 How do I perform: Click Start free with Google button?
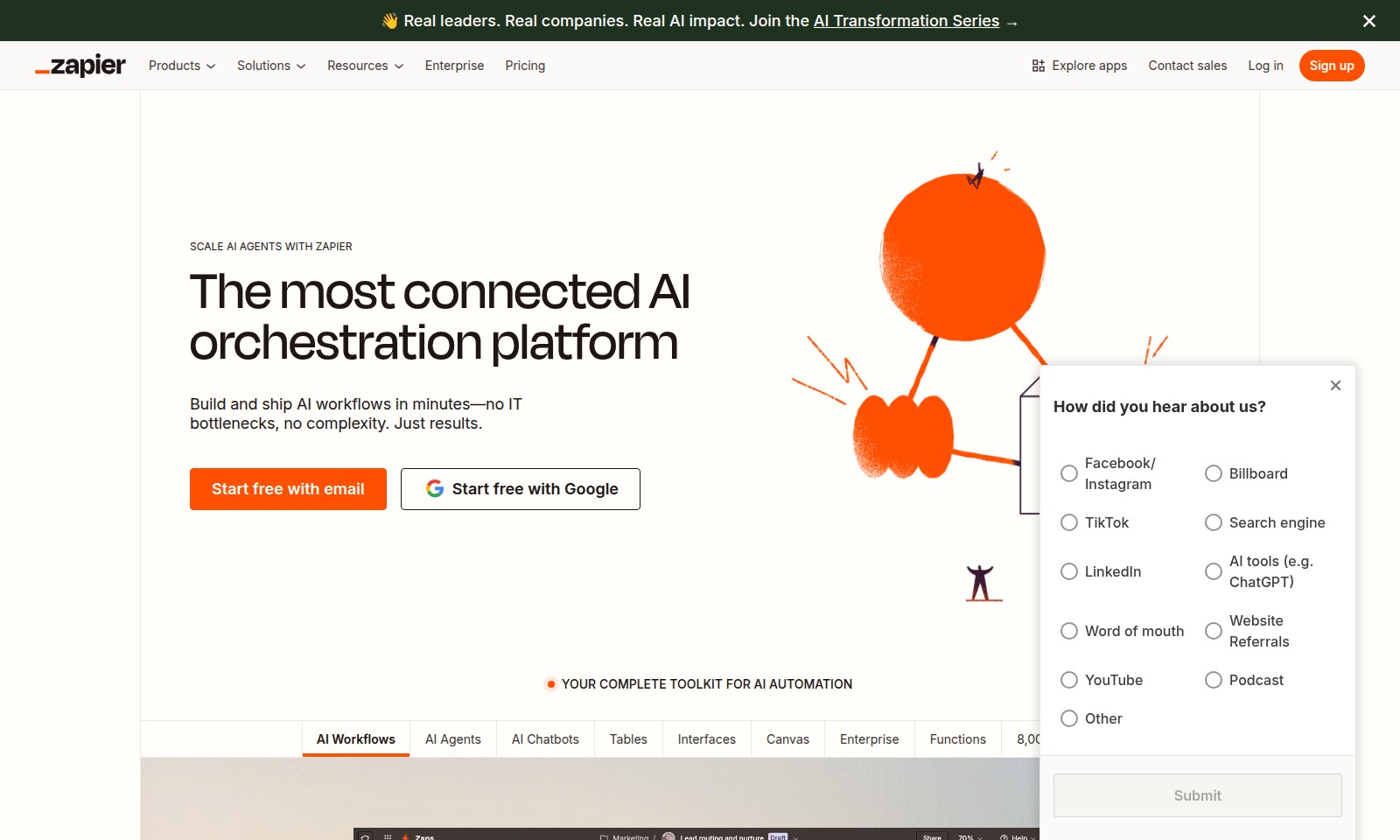point(521,489)
